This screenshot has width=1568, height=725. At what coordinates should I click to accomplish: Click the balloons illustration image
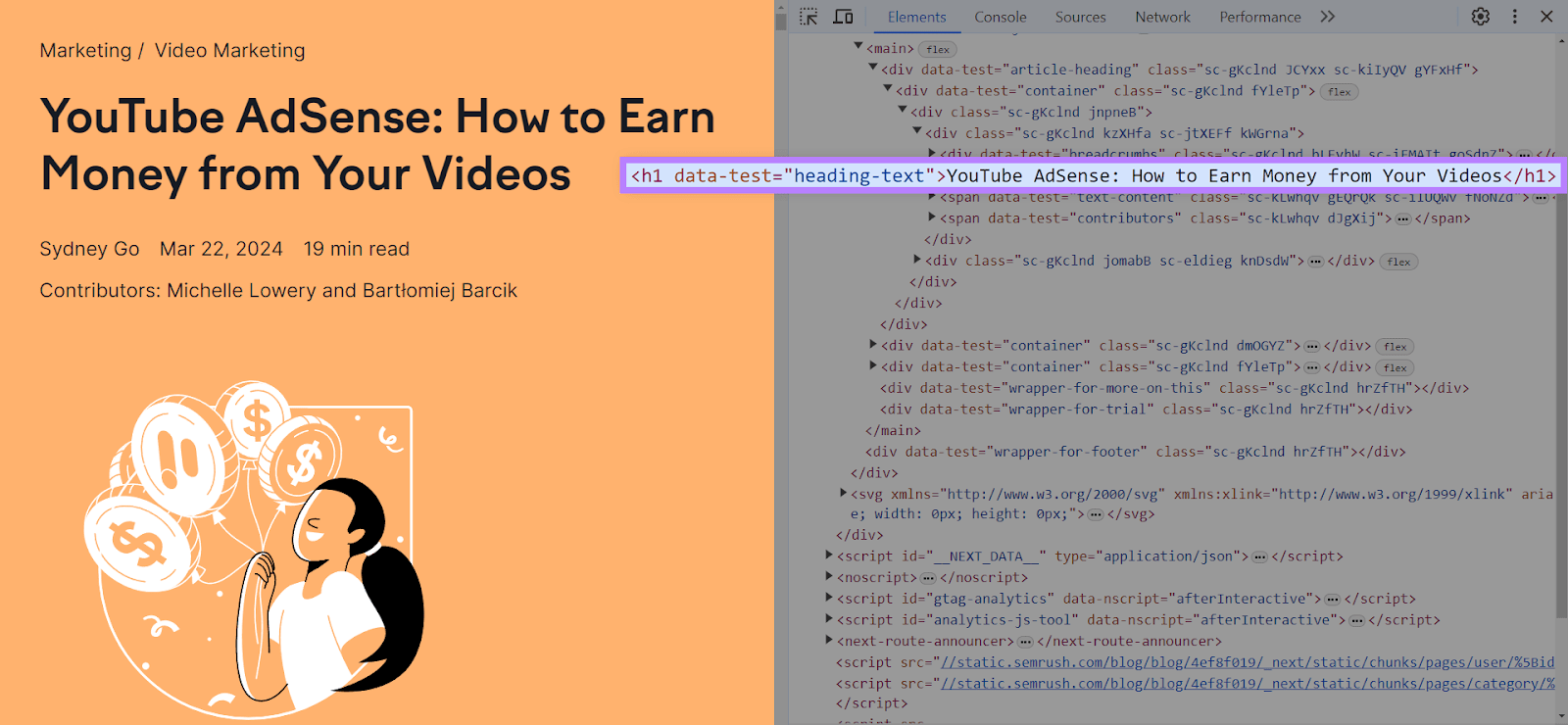(254, 549)
